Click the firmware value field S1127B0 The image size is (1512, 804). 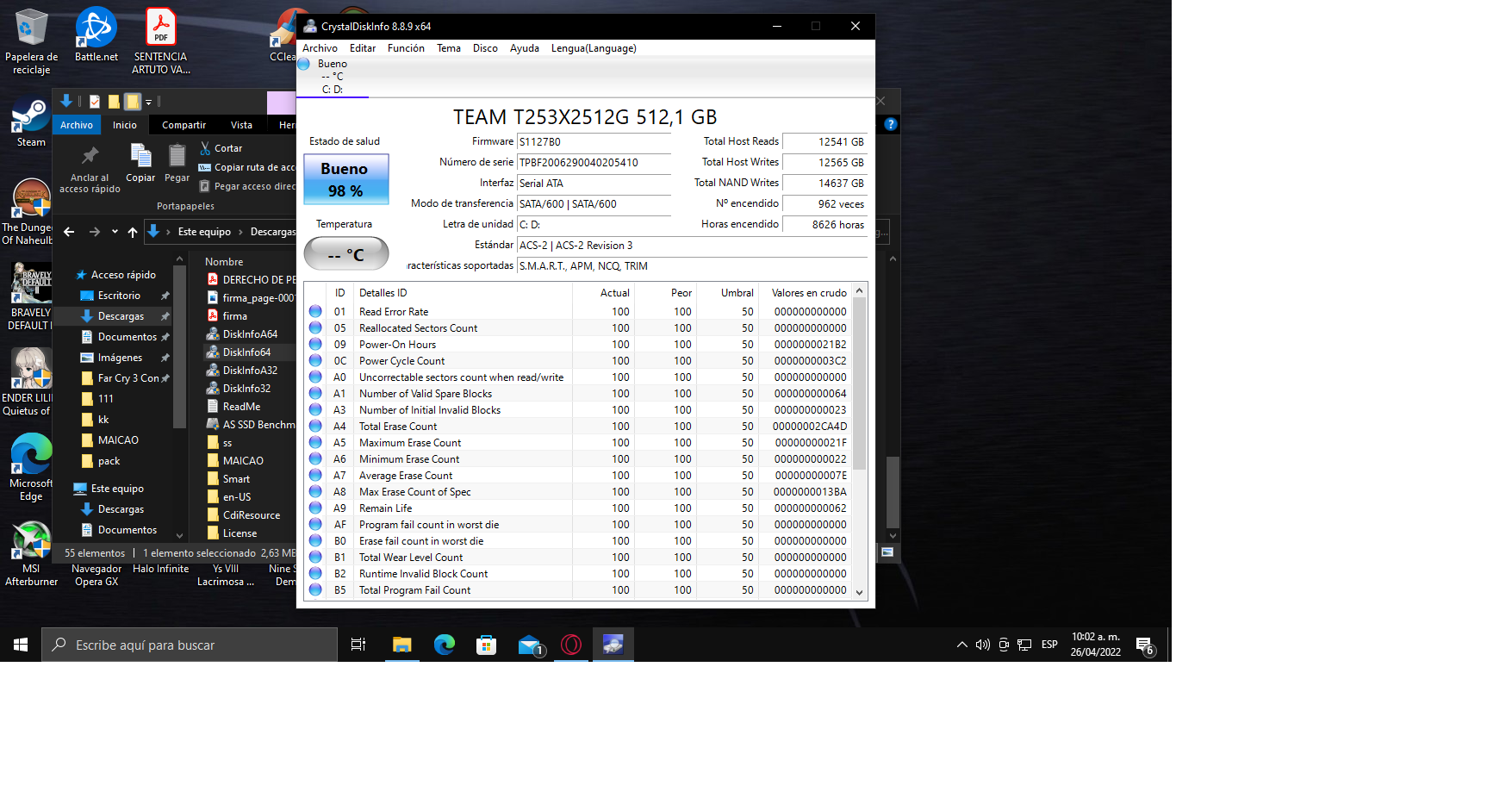pyautogui.click(x=594, y=142)
